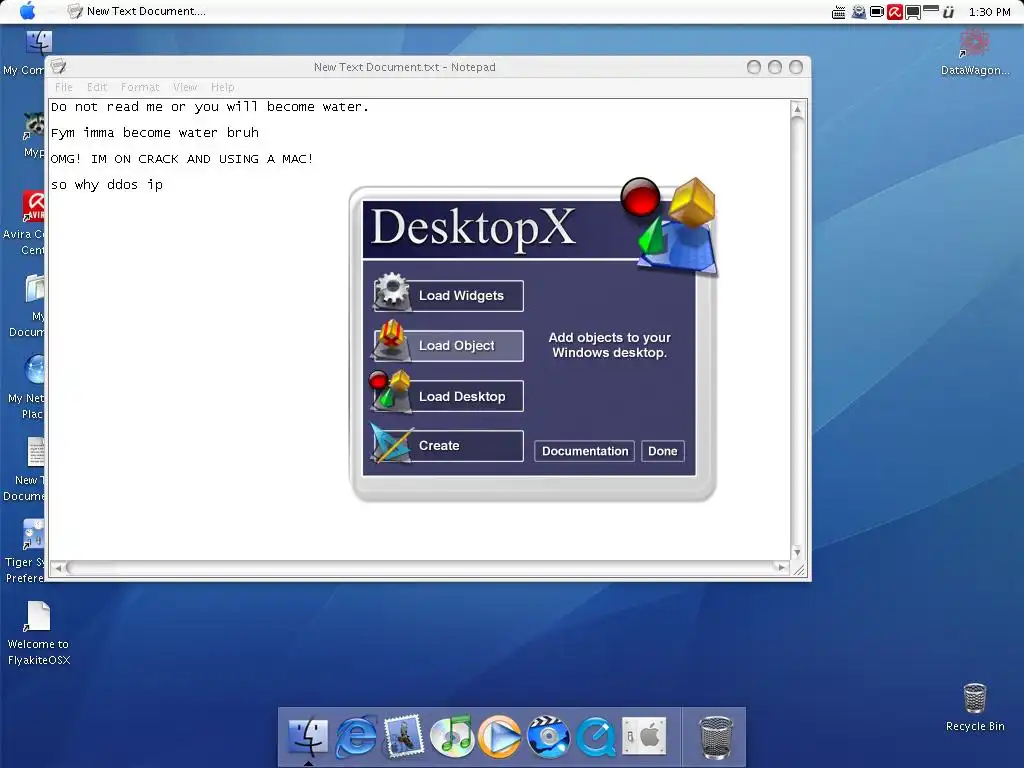Select Welcome to FlyakiteOSX desktop file
Viewport: 1024px width, 768px height.
39,633
